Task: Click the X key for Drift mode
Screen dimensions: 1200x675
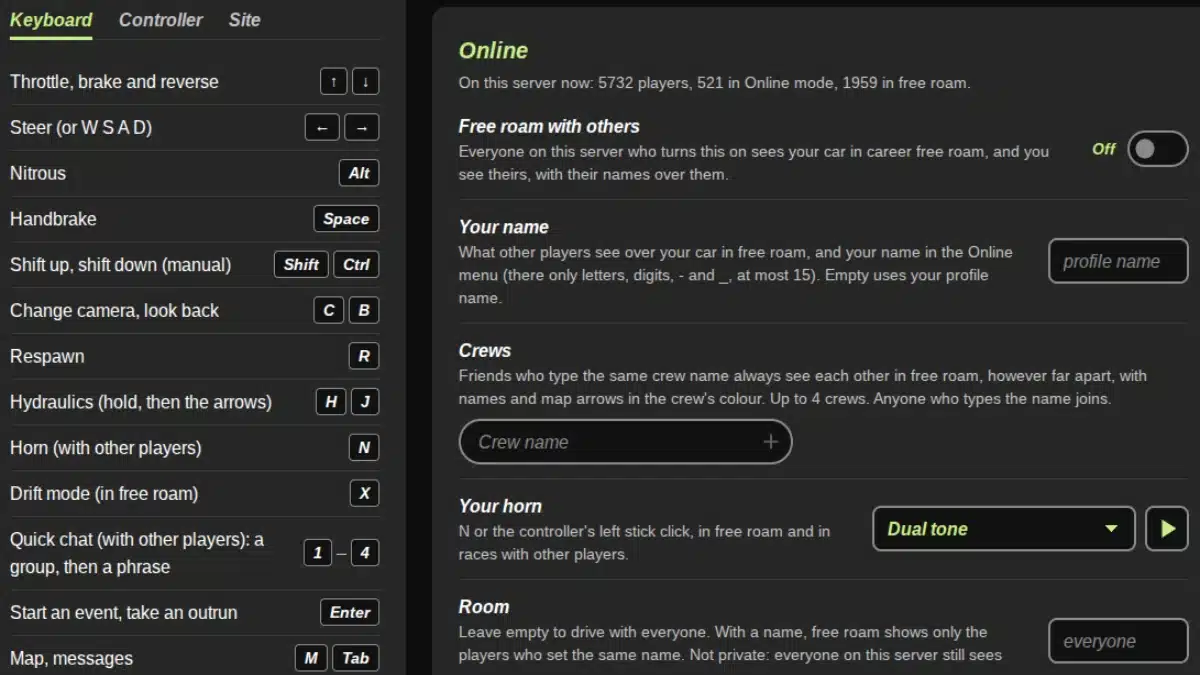Action: [x=364, y=493]
